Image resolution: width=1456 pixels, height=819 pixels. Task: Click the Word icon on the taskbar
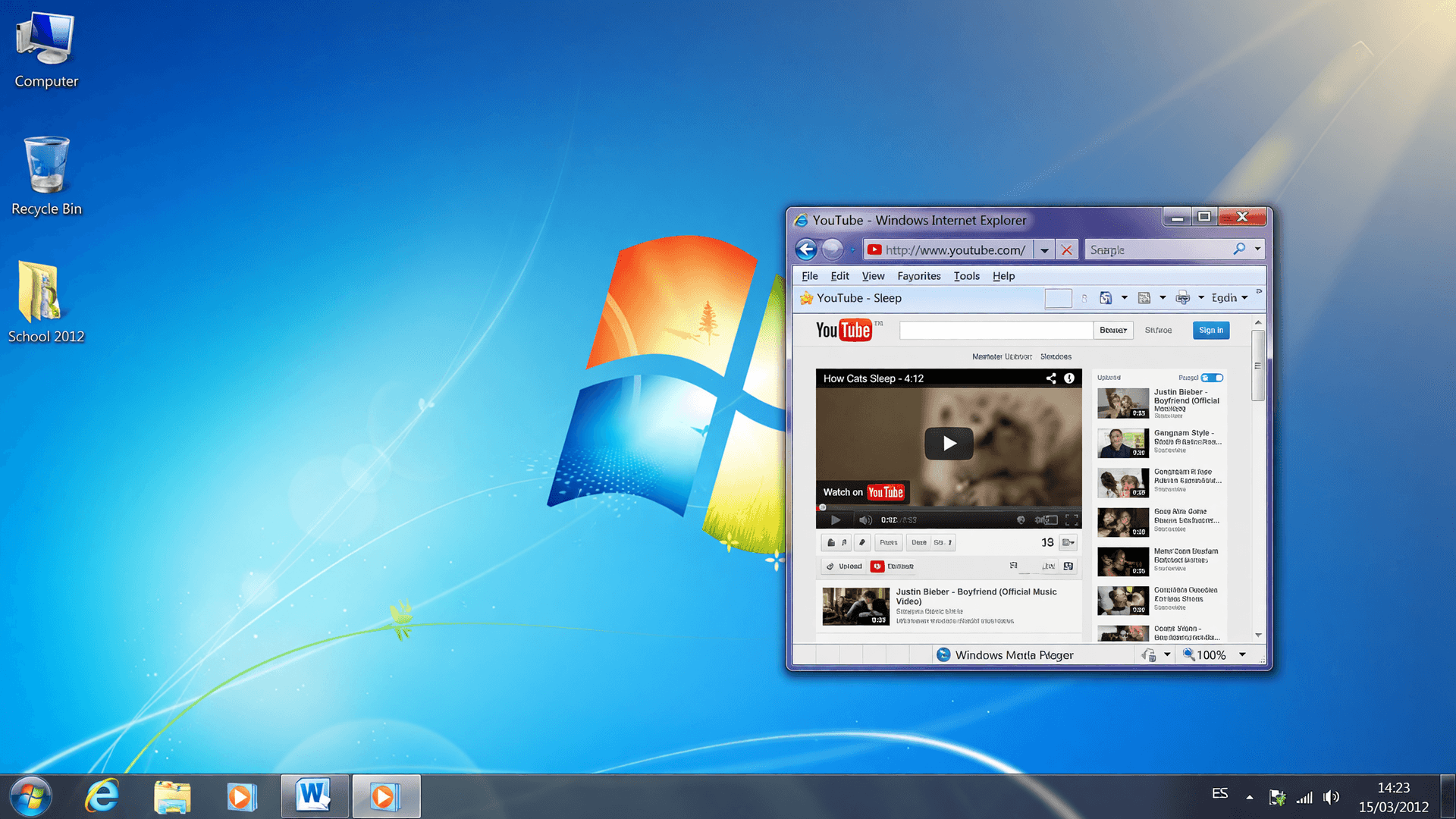314,796
